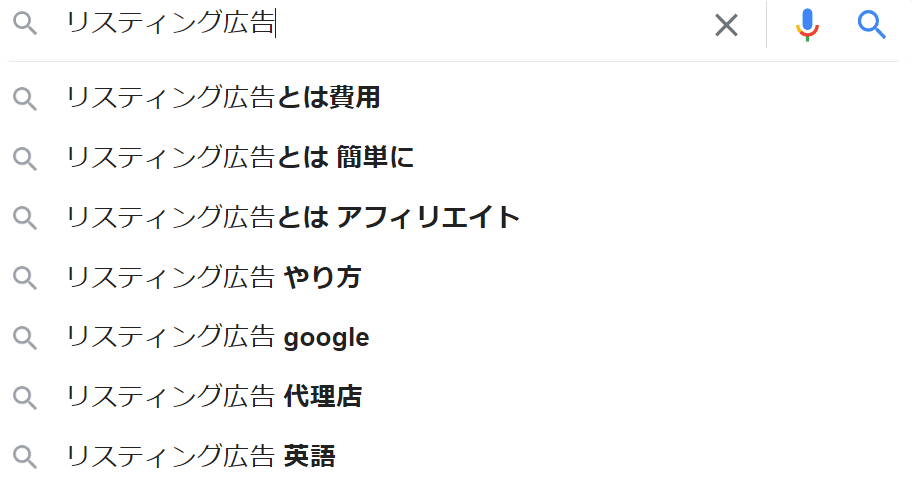Place cursor after typed text リスティング広告

275,25
